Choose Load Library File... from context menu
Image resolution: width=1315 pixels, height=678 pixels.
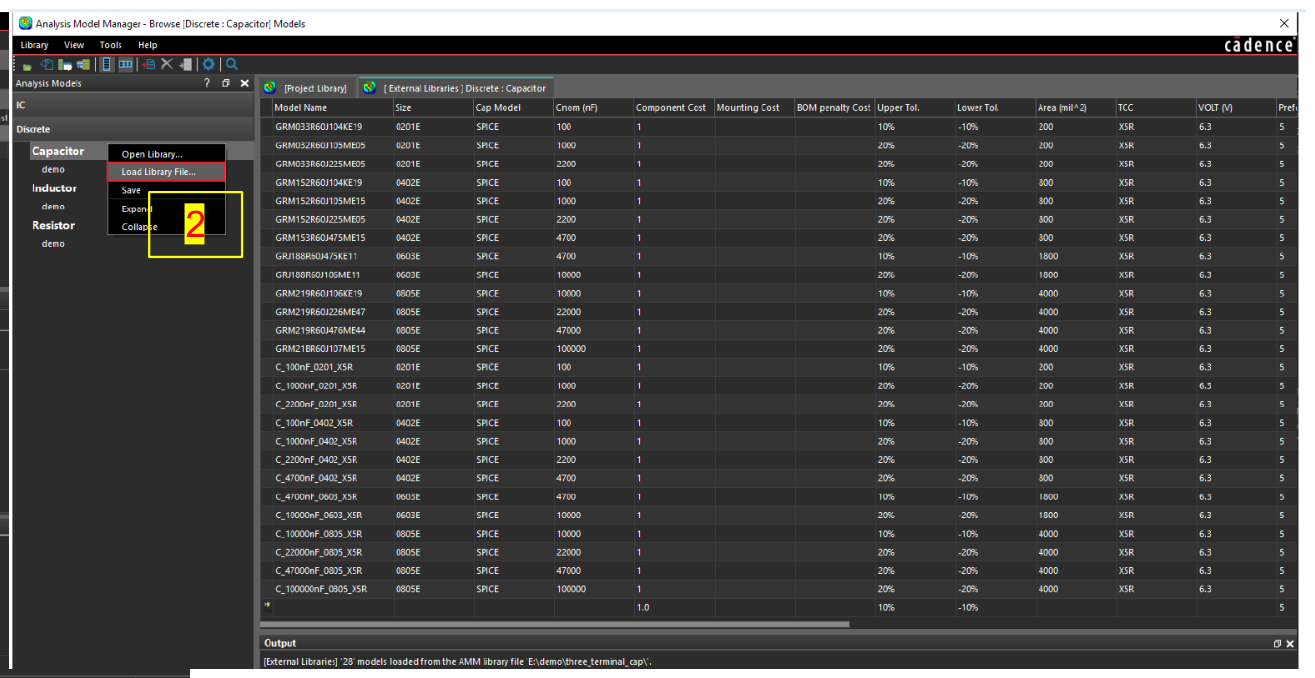click(x=166, y=172)
